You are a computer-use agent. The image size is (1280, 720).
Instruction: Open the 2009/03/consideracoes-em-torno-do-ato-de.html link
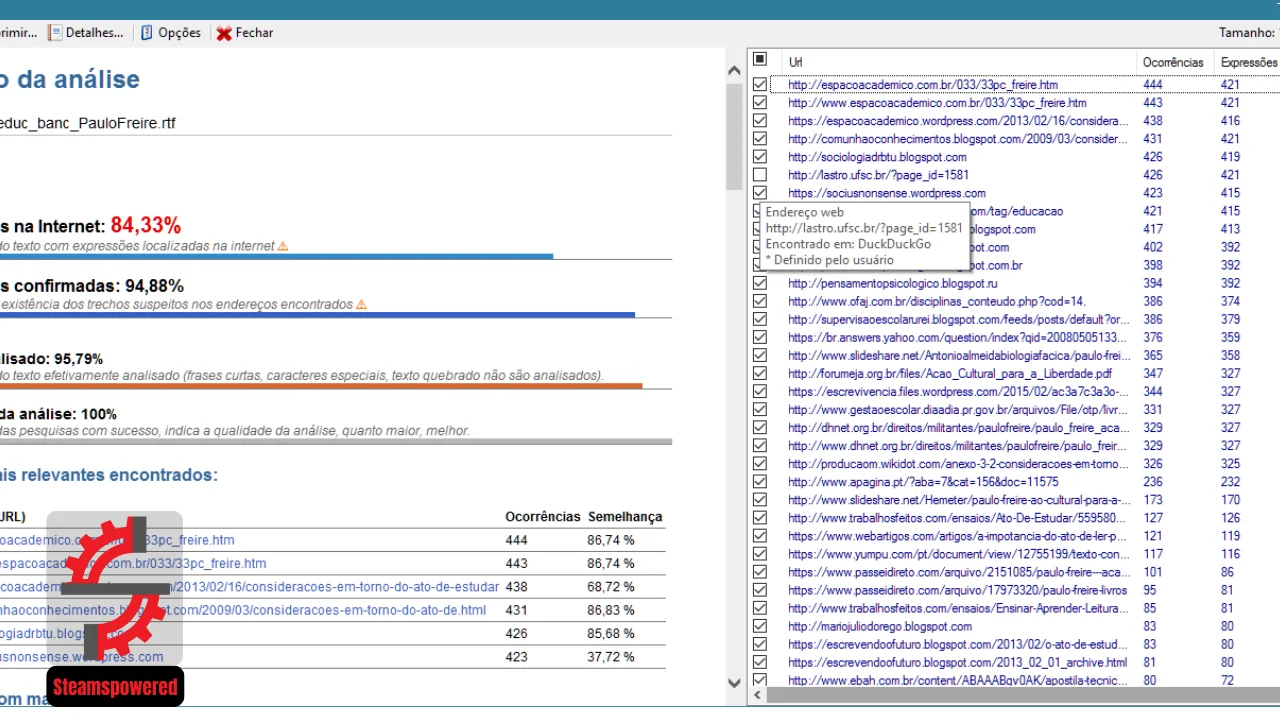(243, 610)
